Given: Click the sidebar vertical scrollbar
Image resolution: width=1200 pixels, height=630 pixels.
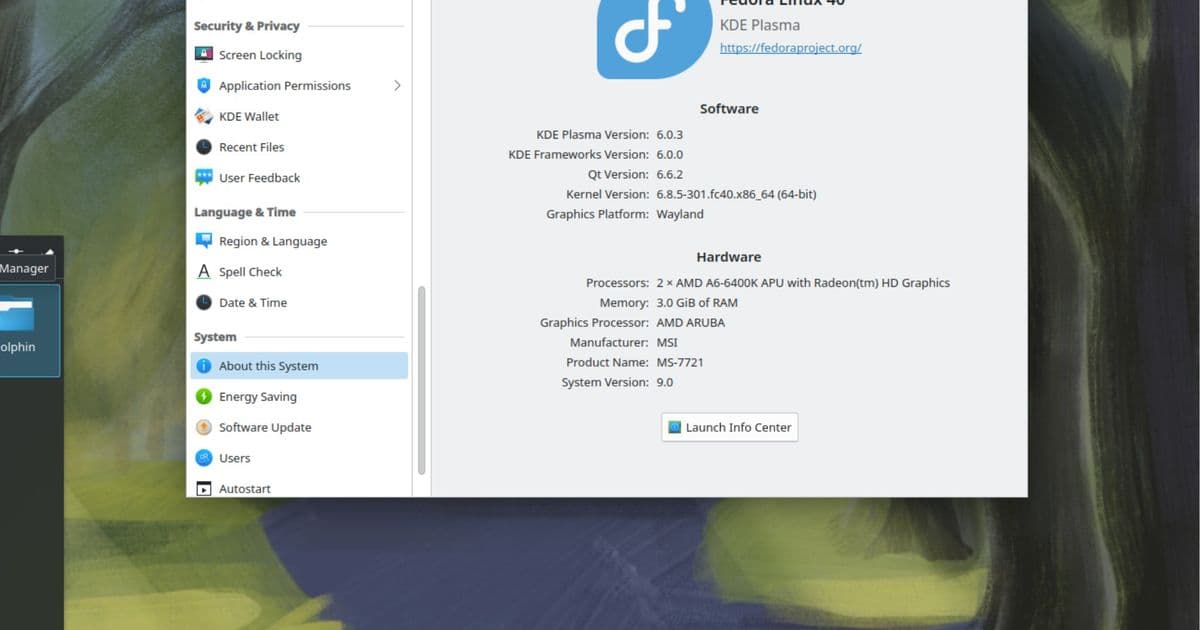Looking at the screenshot, I should coord(421,380).
